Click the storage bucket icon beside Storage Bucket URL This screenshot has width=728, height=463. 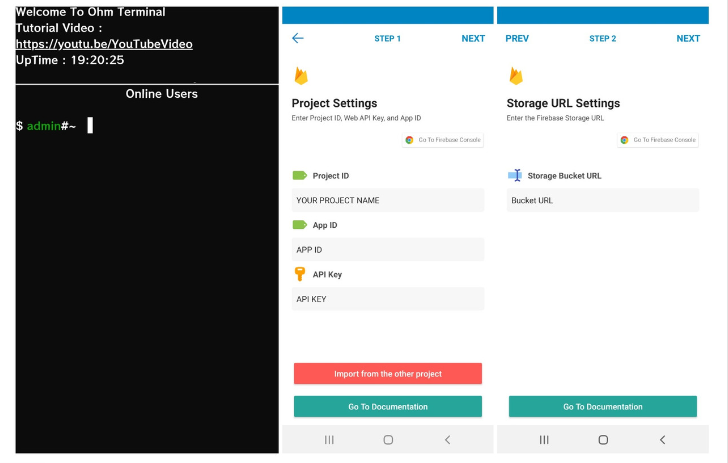point(515,175)
